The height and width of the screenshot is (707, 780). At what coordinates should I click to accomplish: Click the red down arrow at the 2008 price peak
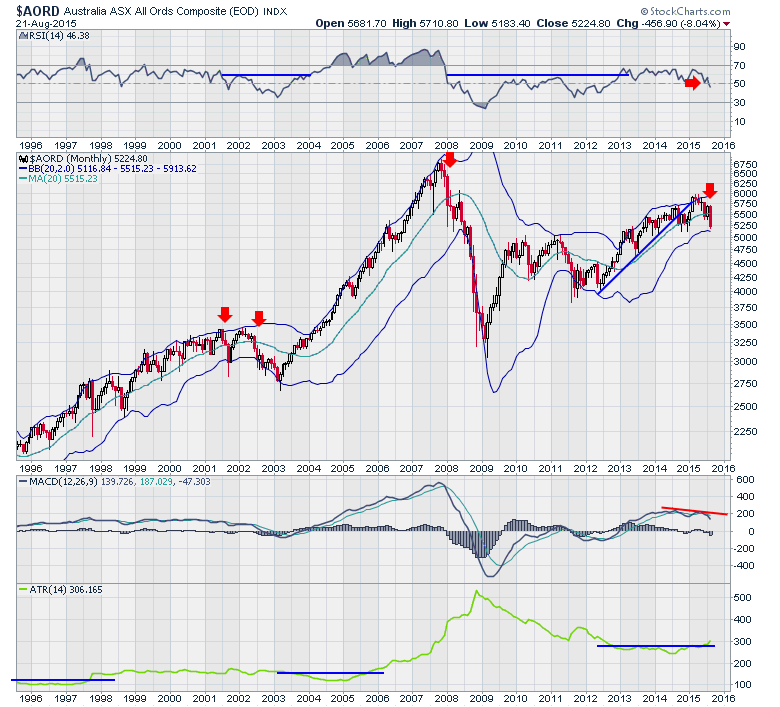click(x=450, y=159)
